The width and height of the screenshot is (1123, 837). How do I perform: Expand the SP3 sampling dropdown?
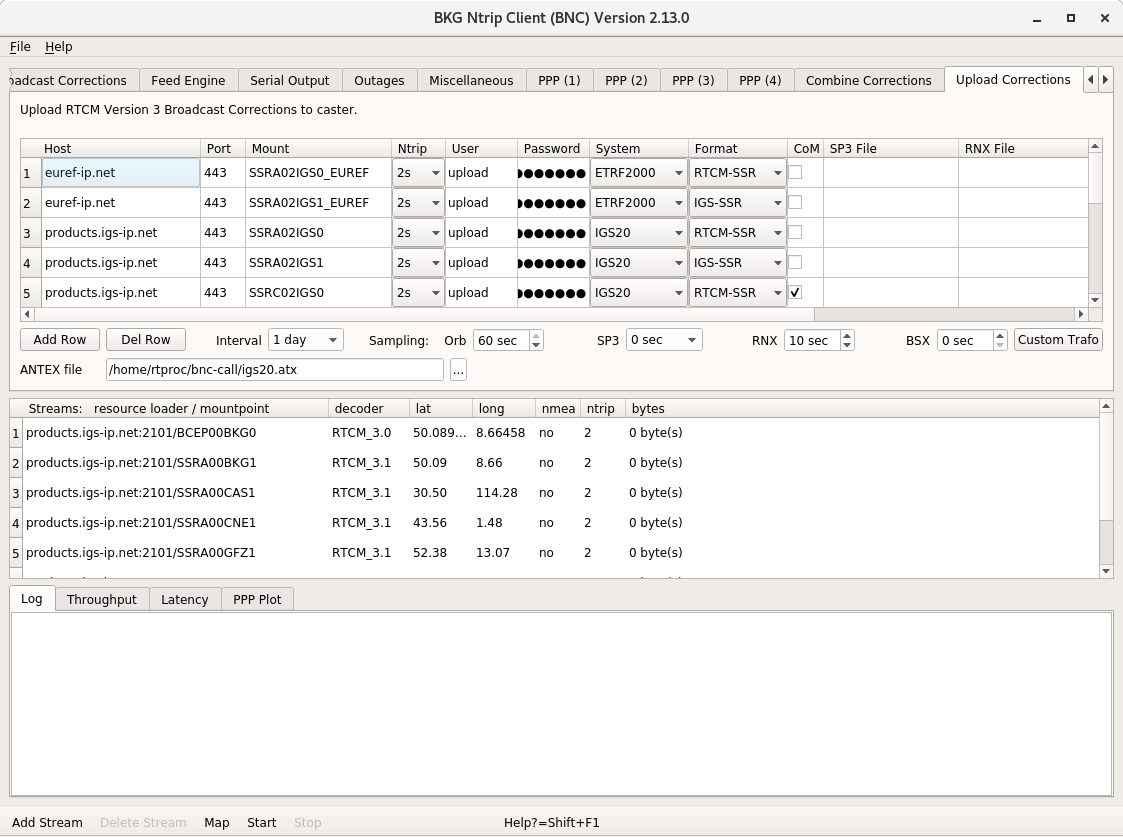pyautogui.click(x=663, y=340)
